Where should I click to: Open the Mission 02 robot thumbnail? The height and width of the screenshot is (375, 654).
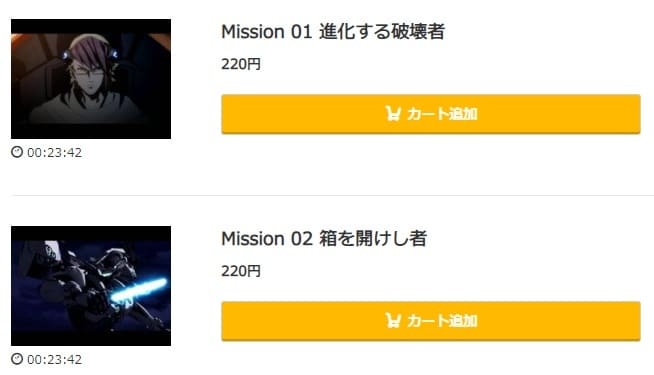pos(91,286)
